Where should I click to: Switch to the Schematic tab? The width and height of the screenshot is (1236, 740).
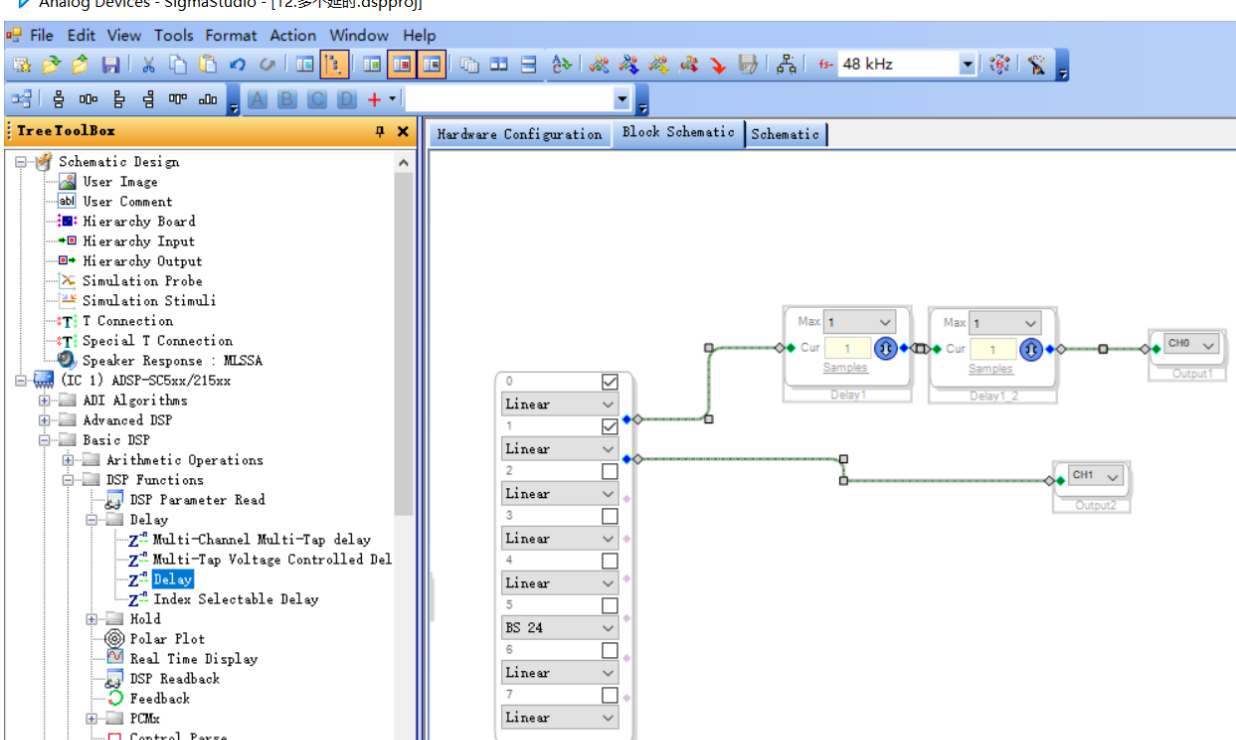pyautogui.click(x=786, y=134)
